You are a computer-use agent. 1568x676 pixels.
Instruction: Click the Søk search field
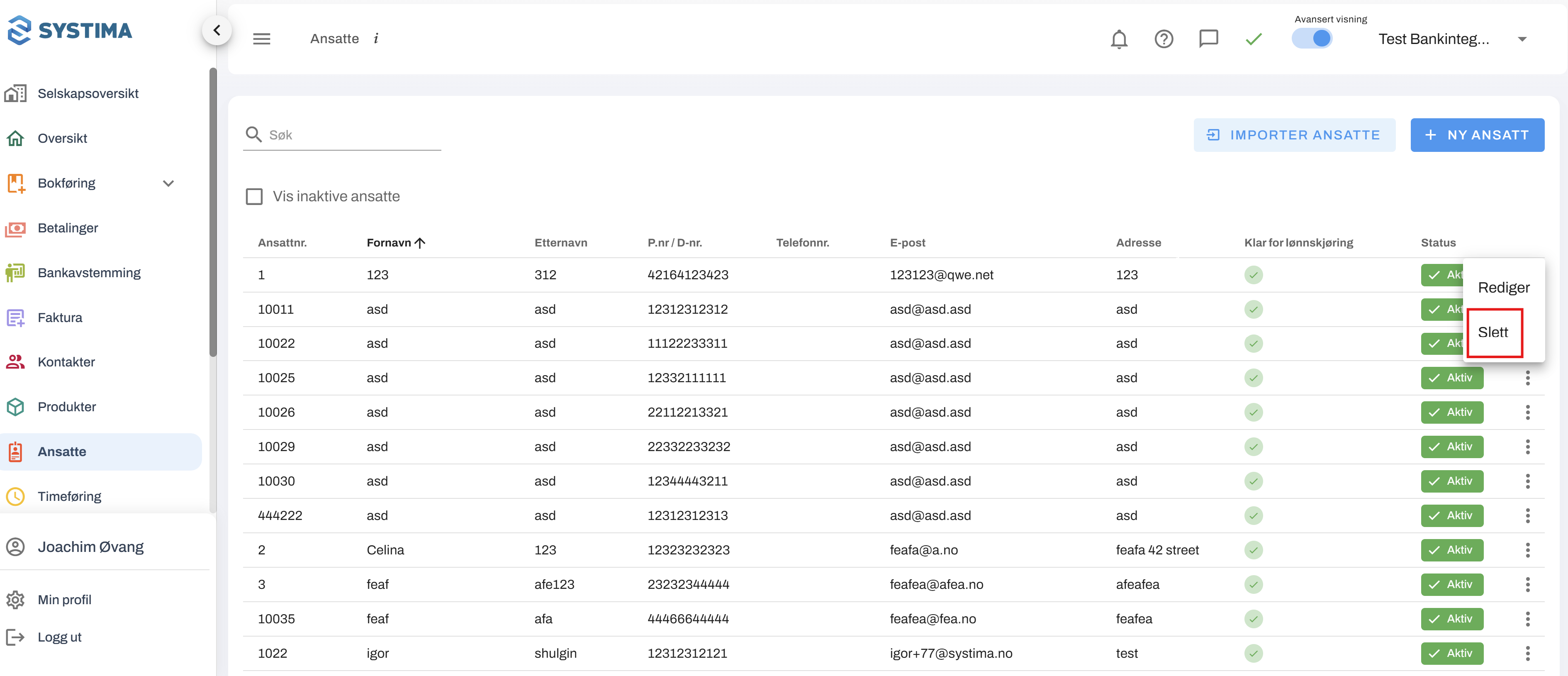(x=353, y=135)
